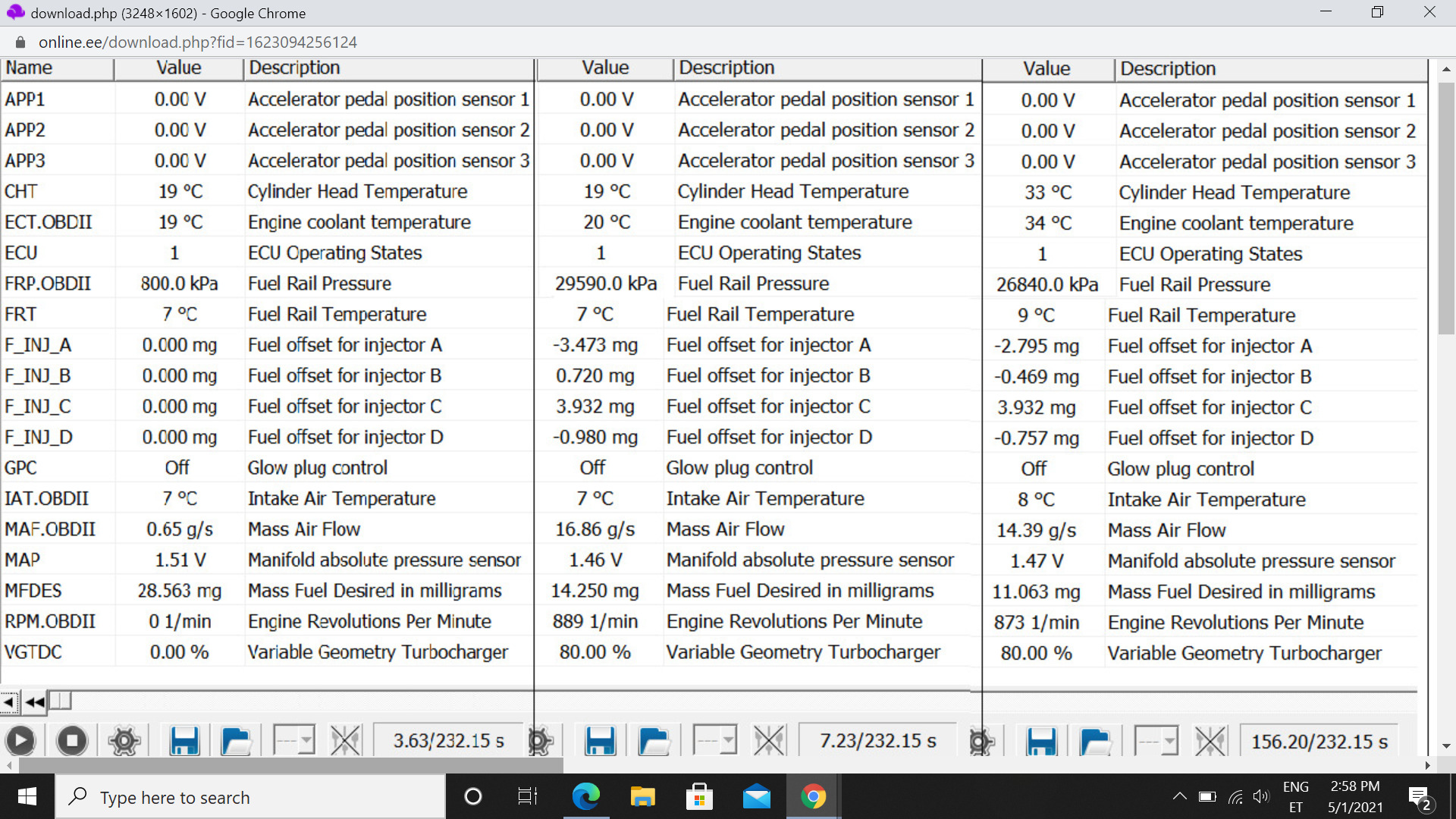The width and height of the screenshot is (1456, 819).
Task: Click the vertical scrollbar down arrow
Action: tap(1446, 746)
